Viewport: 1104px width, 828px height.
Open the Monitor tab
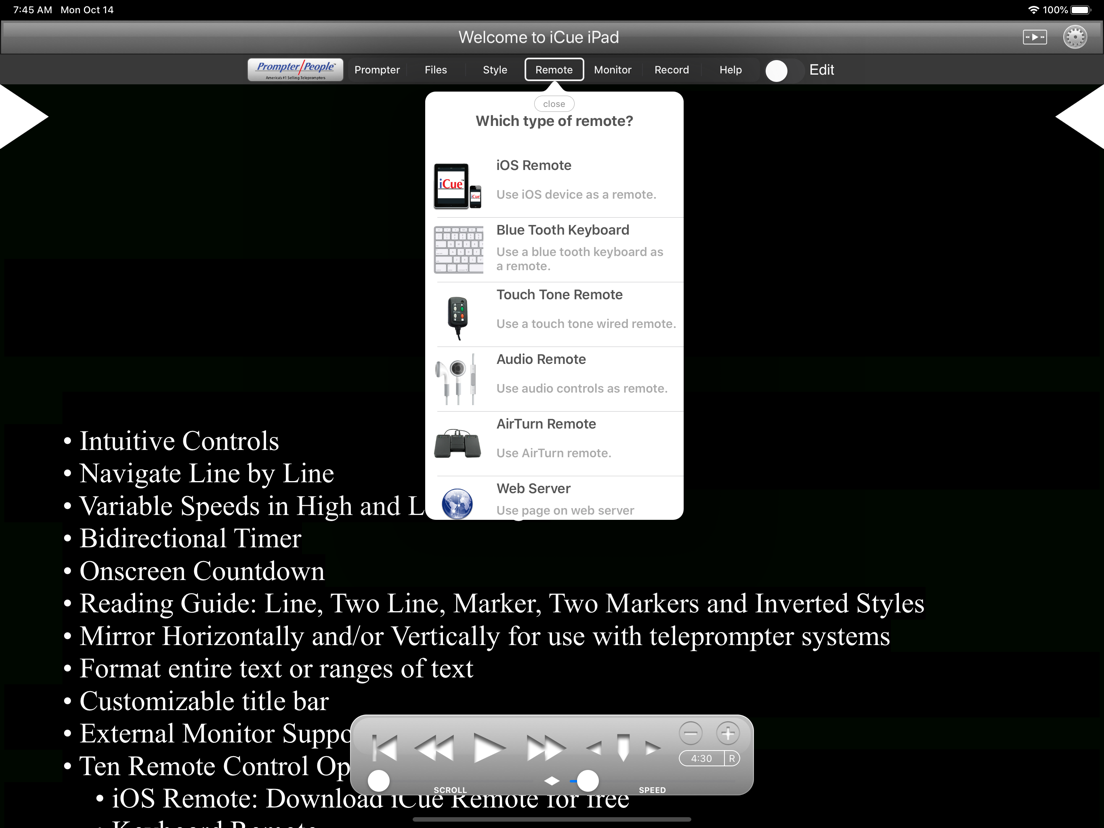click(x=613, y=70)
